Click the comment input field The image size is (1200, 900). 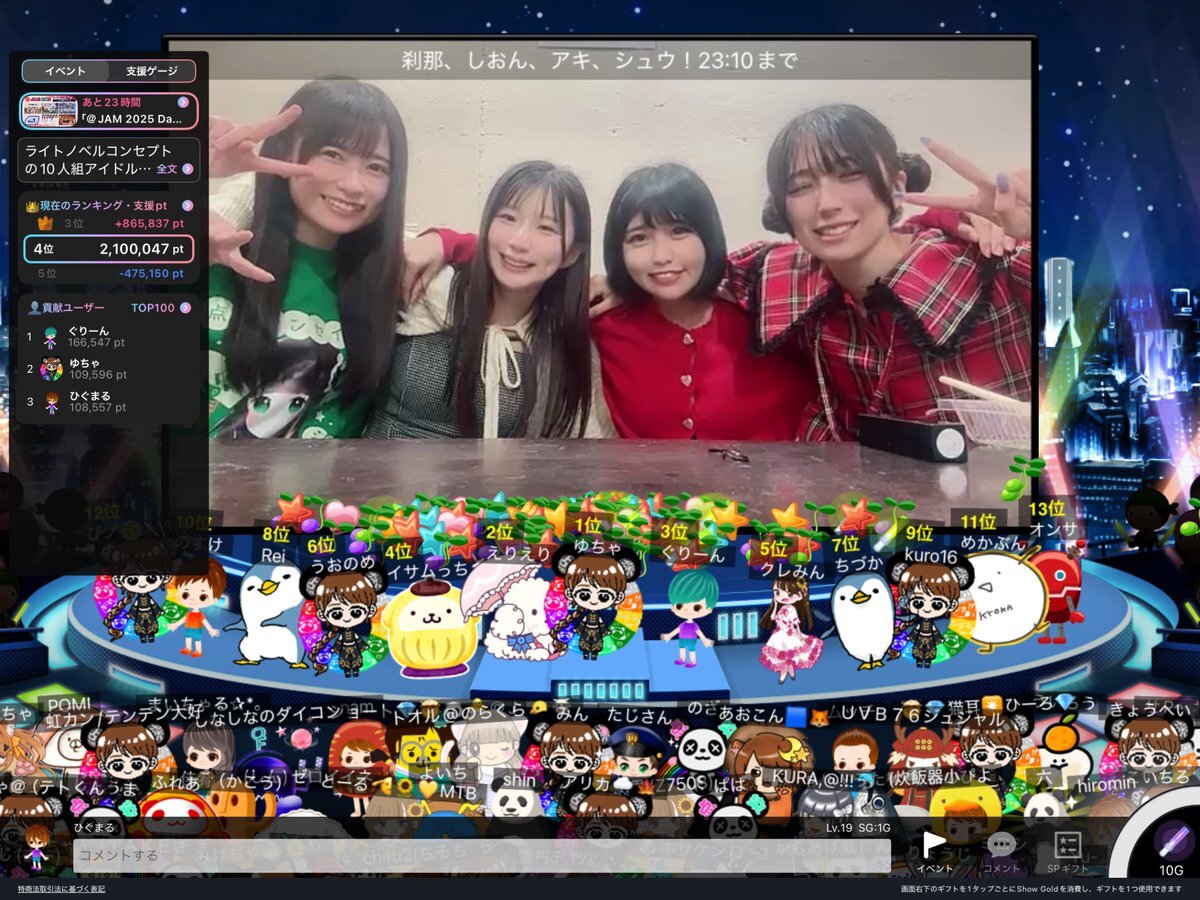point(482,856)
